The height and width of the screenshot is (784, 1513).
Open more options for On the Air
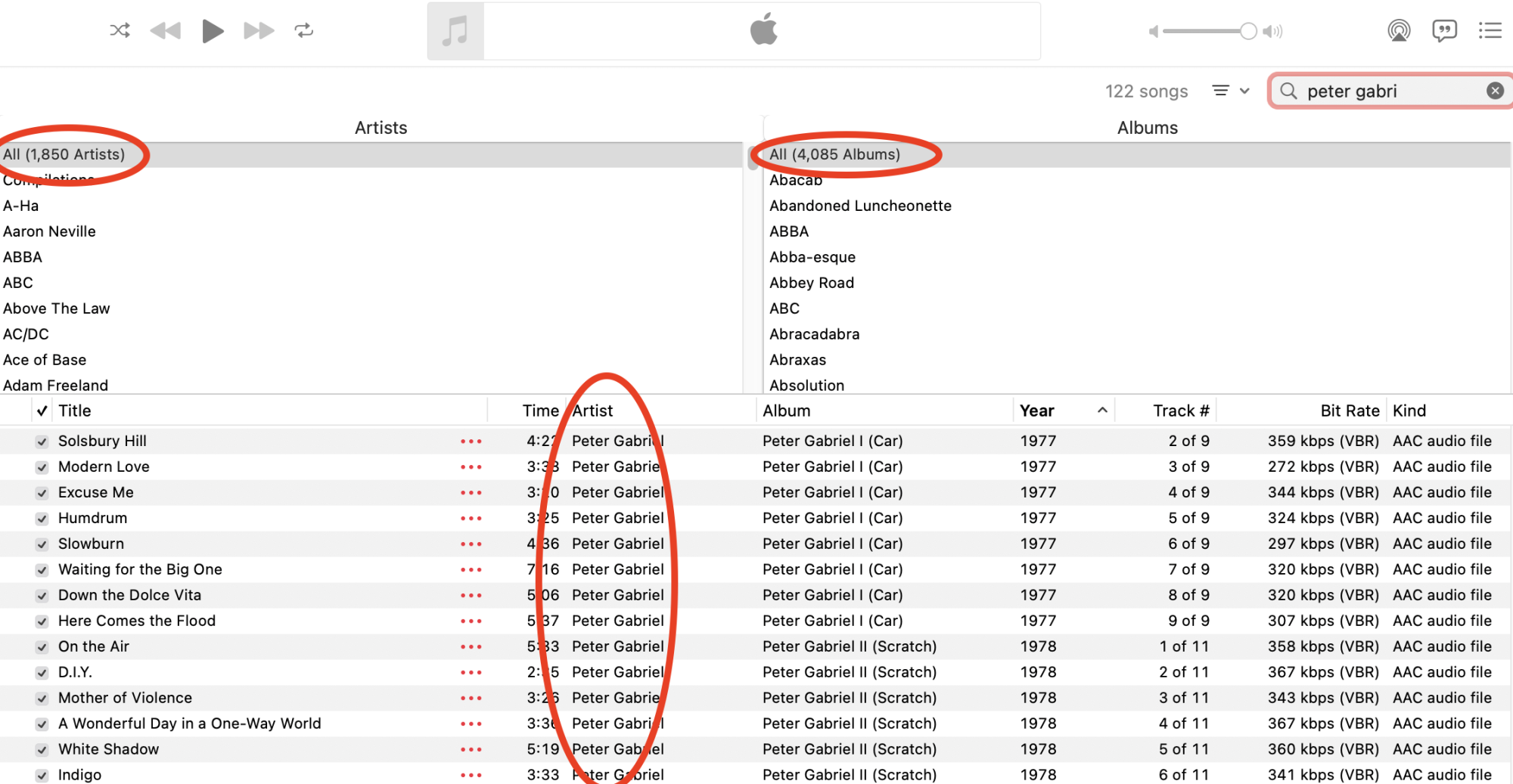tap(471, 647)
